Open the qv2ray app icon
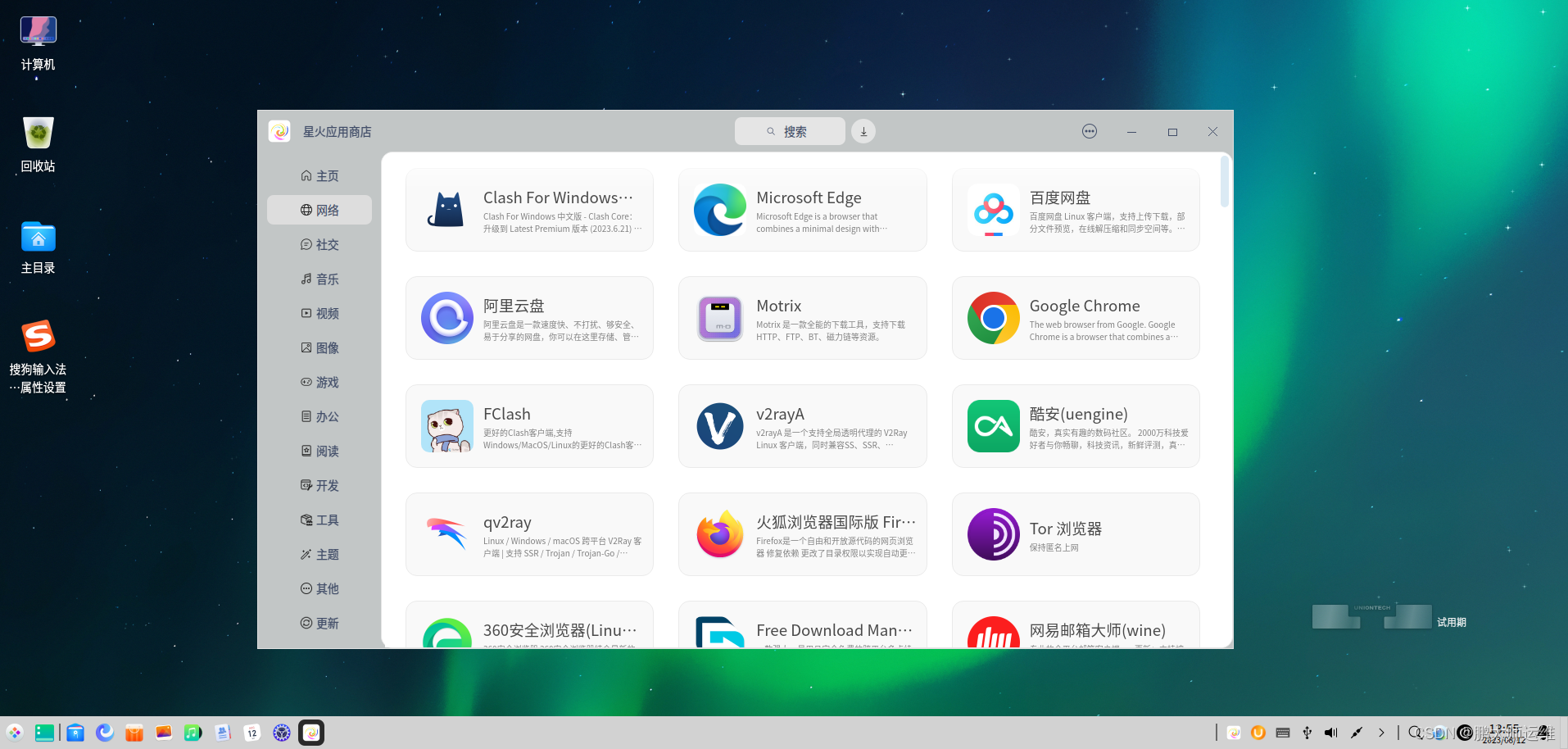The width and height of the screenshot is (1568, 749). click(447, 534)
